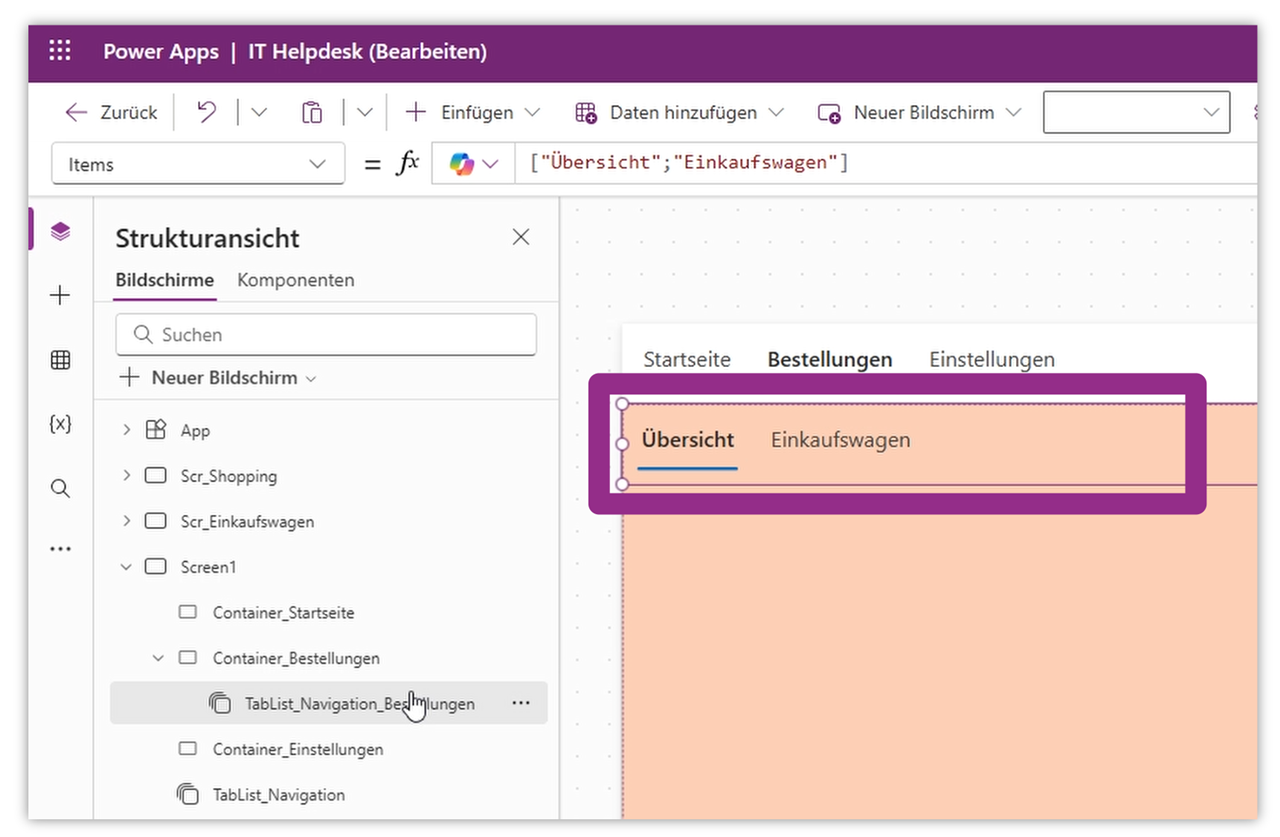Click the Search magnifier icon in sidebar
The image size is (1280, 837).
(x=60, y=488)
